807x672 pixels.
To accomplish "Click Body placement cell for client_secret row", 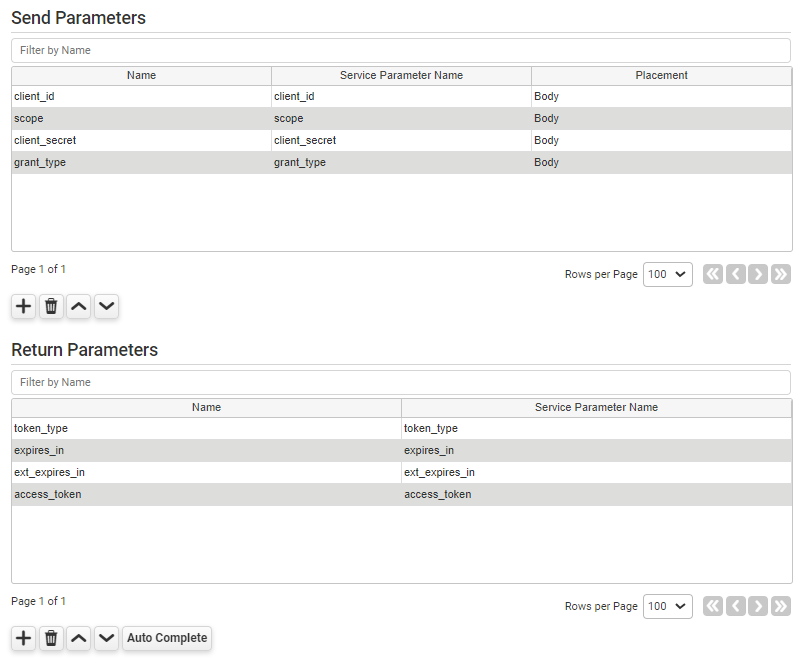I will coord(661,140).
